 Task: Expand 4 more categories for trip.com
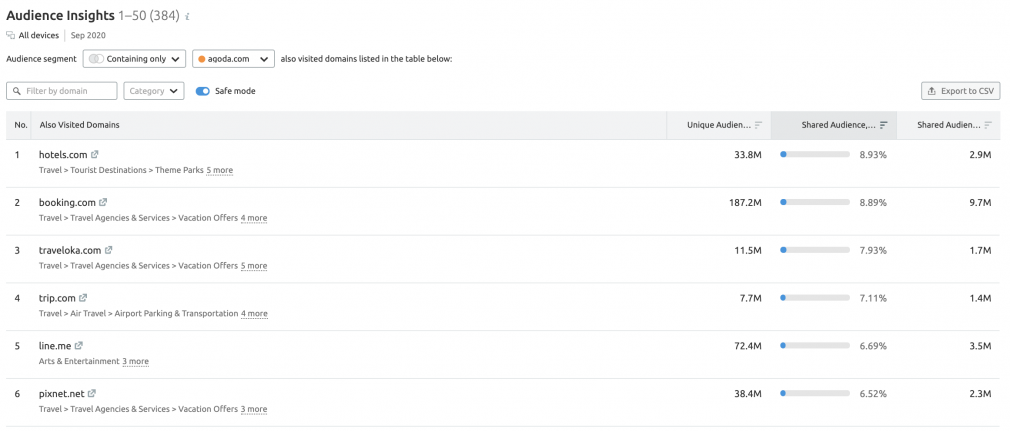254,314
